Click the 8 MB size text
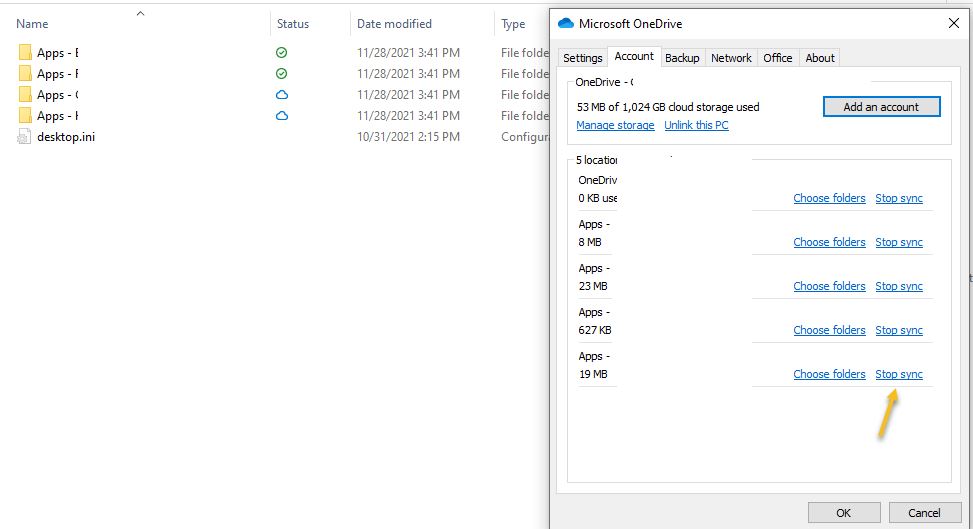Image resolution: width=973 pixels, height=529 pixels. coord(590,242)
